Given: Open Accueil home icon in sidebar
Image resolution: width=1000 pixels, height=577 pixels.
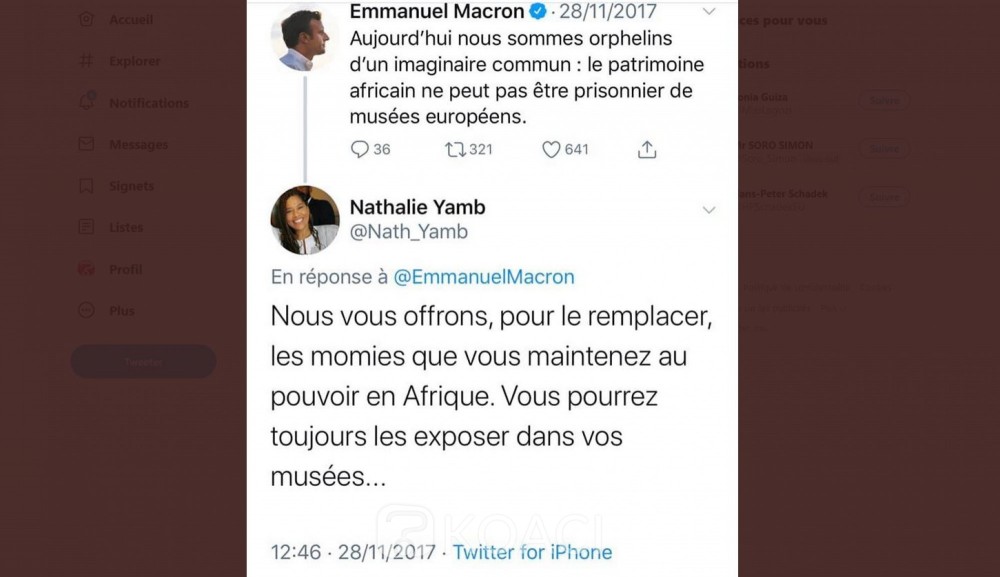Looking at the screenshot, I should [87, 20].
